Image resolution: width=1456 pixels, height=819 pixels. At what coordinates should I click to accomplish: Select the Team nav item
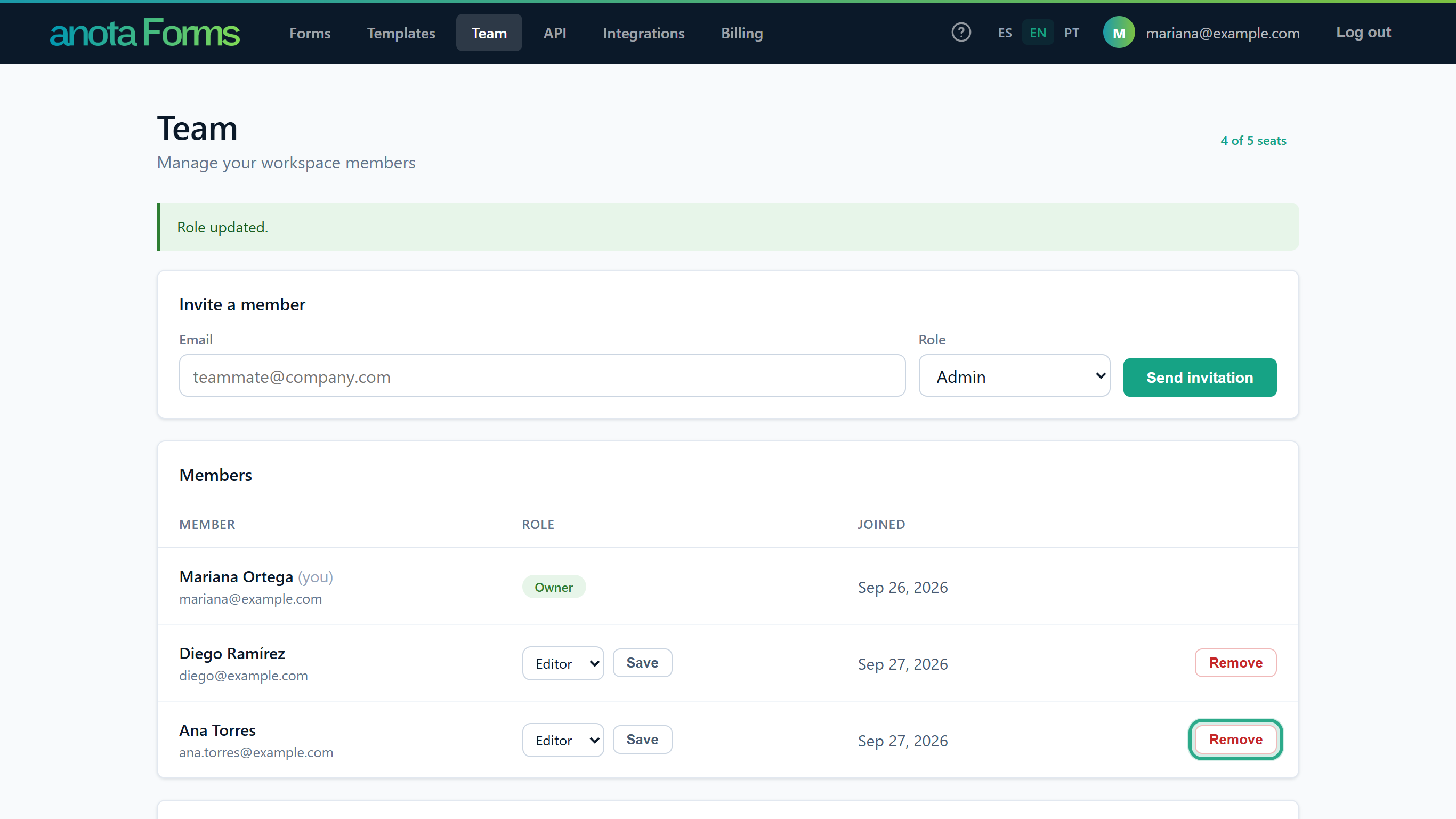click(489, 33)
